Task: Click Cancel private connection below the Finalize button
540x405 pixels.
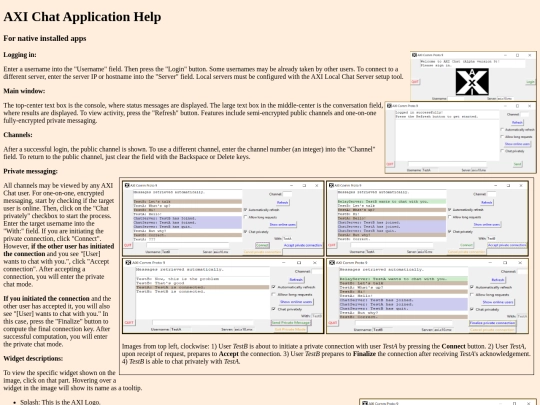Action: pos(492,330)
